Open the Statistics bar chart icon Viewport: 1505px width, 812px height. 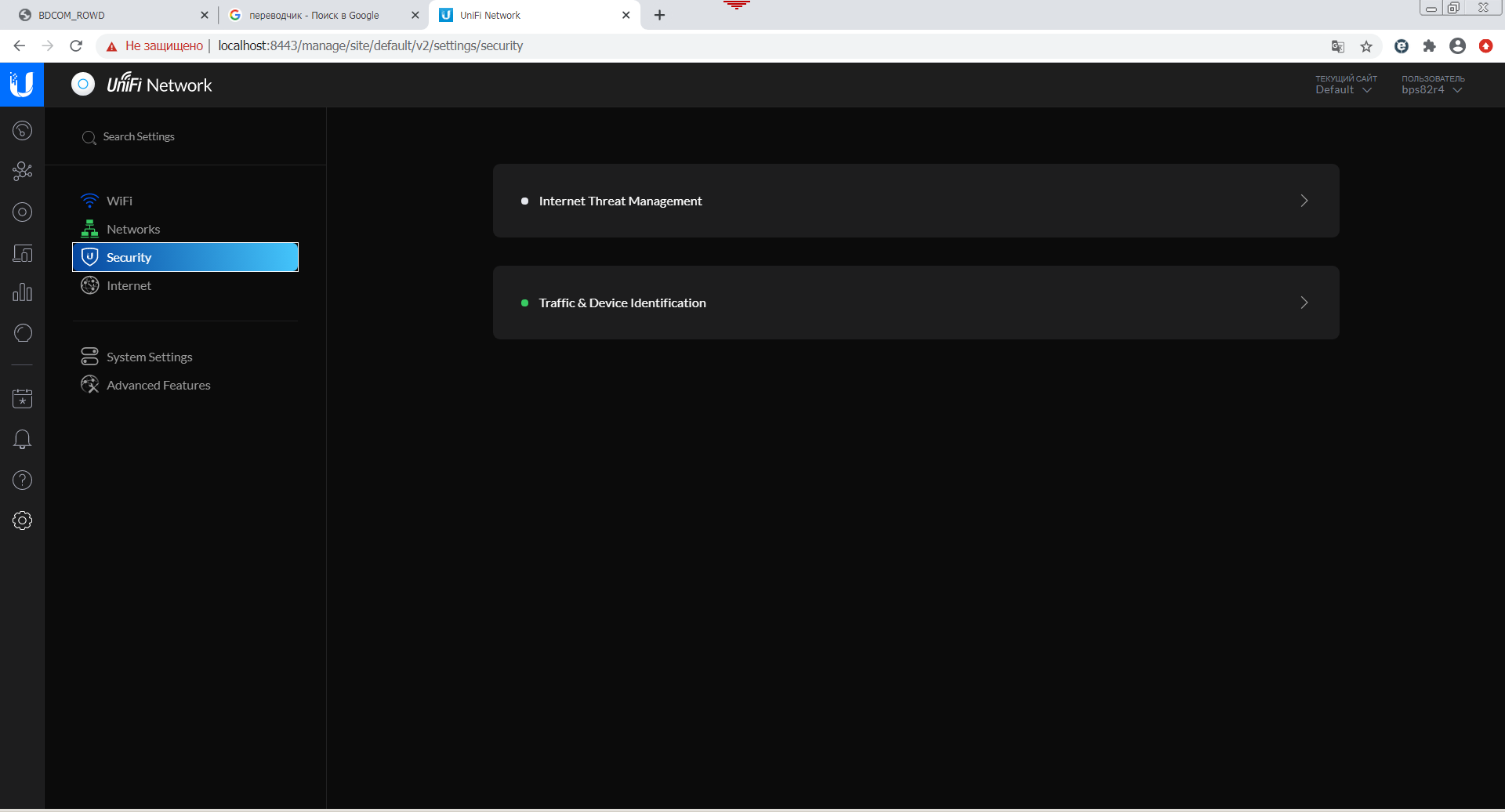[23, 292]
